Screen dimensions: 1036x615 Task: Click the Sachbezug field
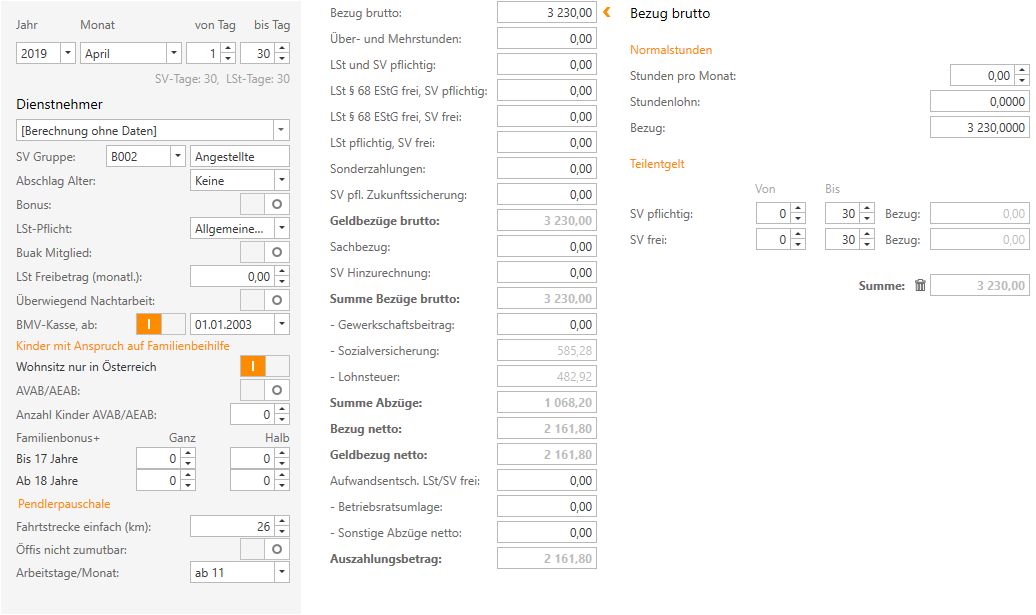(x=547, y=246)
